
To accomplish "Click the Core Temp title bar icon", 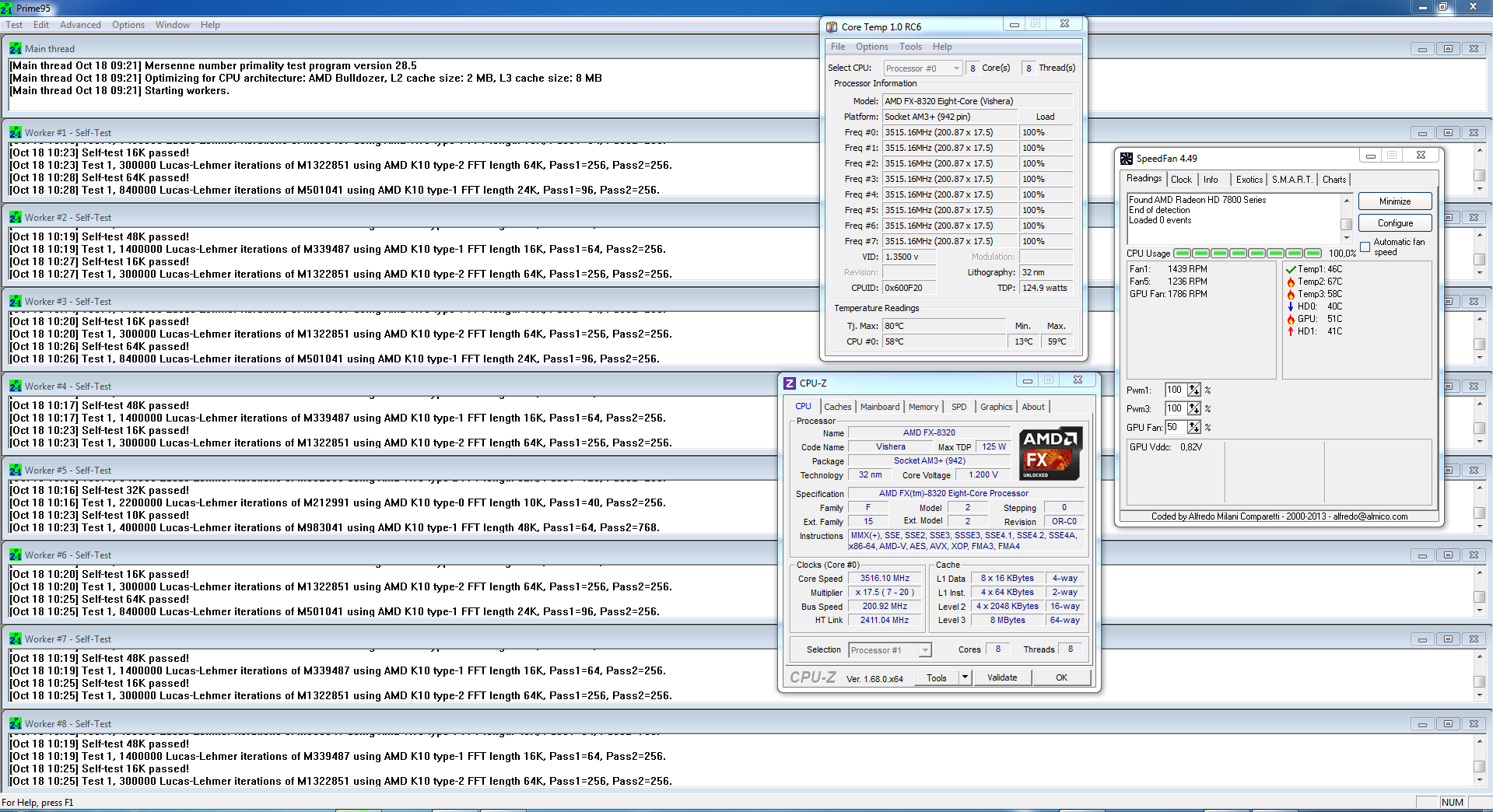I will (832, 26).
